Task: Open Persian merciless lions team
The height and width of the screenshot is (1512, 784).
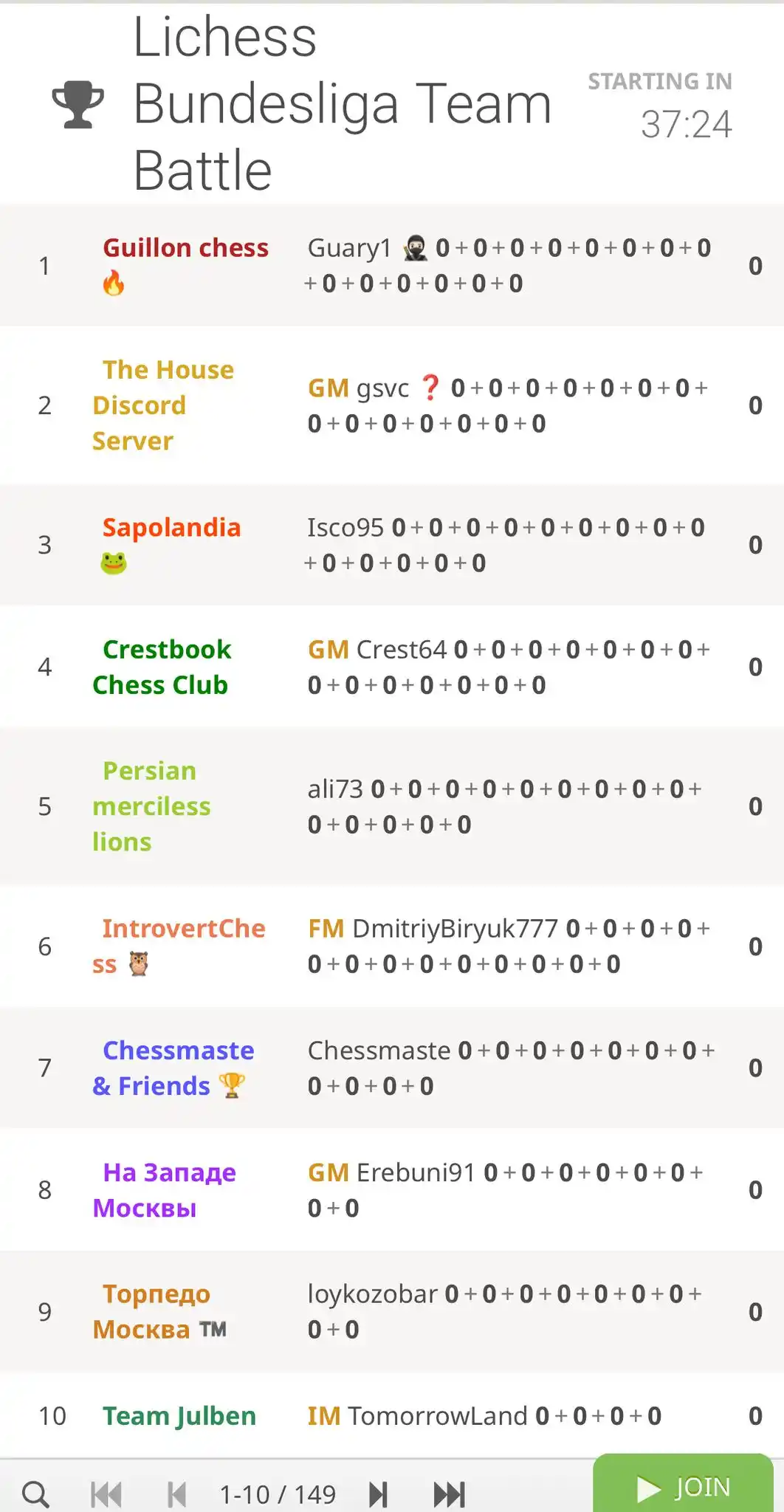Action: coord(151,806)
